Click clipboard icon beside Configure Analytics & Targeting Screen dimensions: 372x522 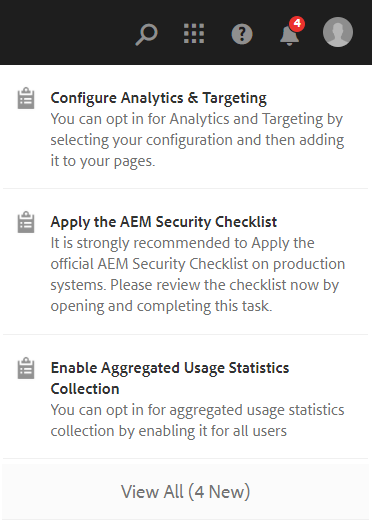26,98
